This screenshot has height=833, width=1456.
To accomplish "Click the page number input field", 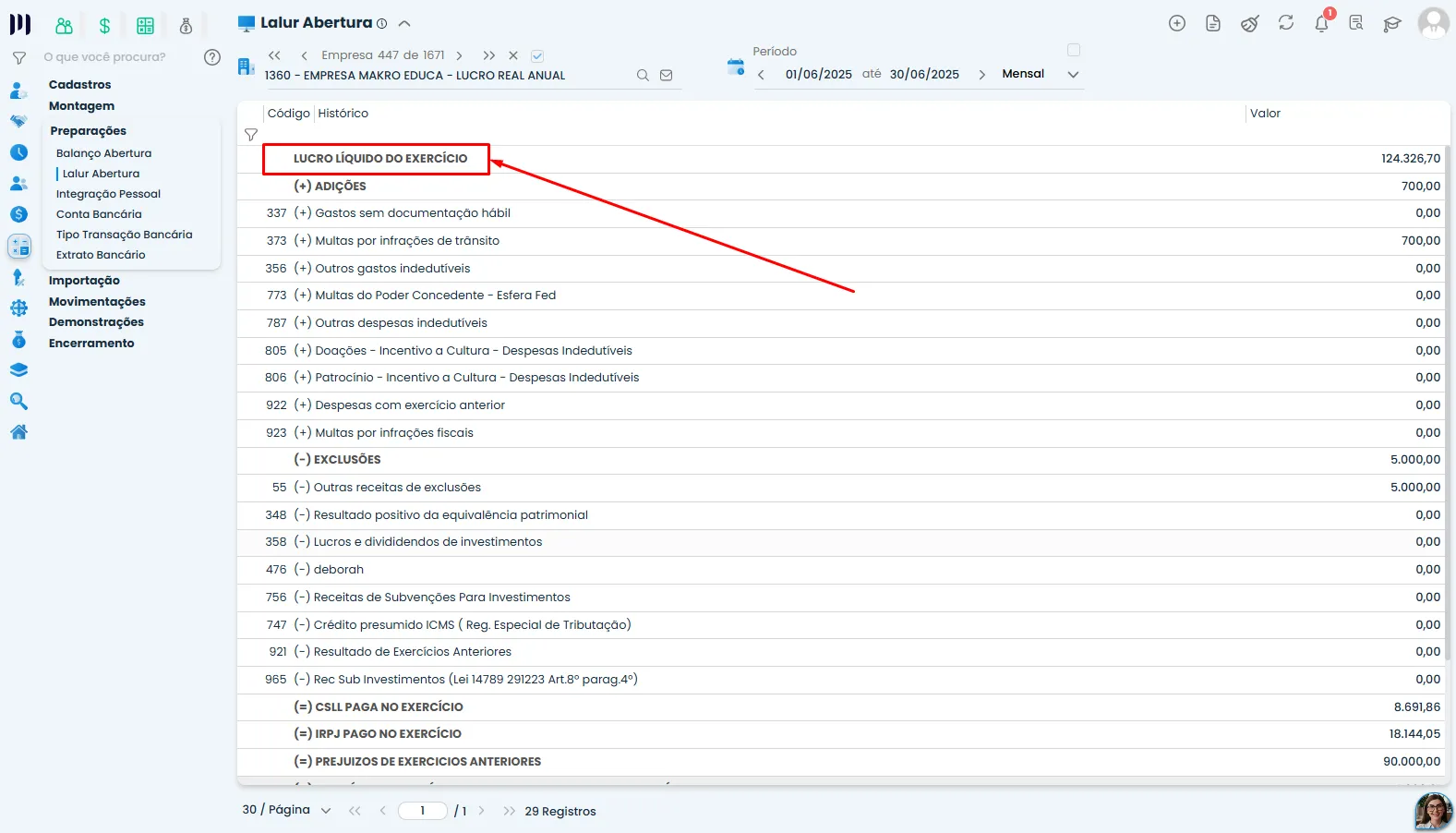I will [x=422, y=811].
